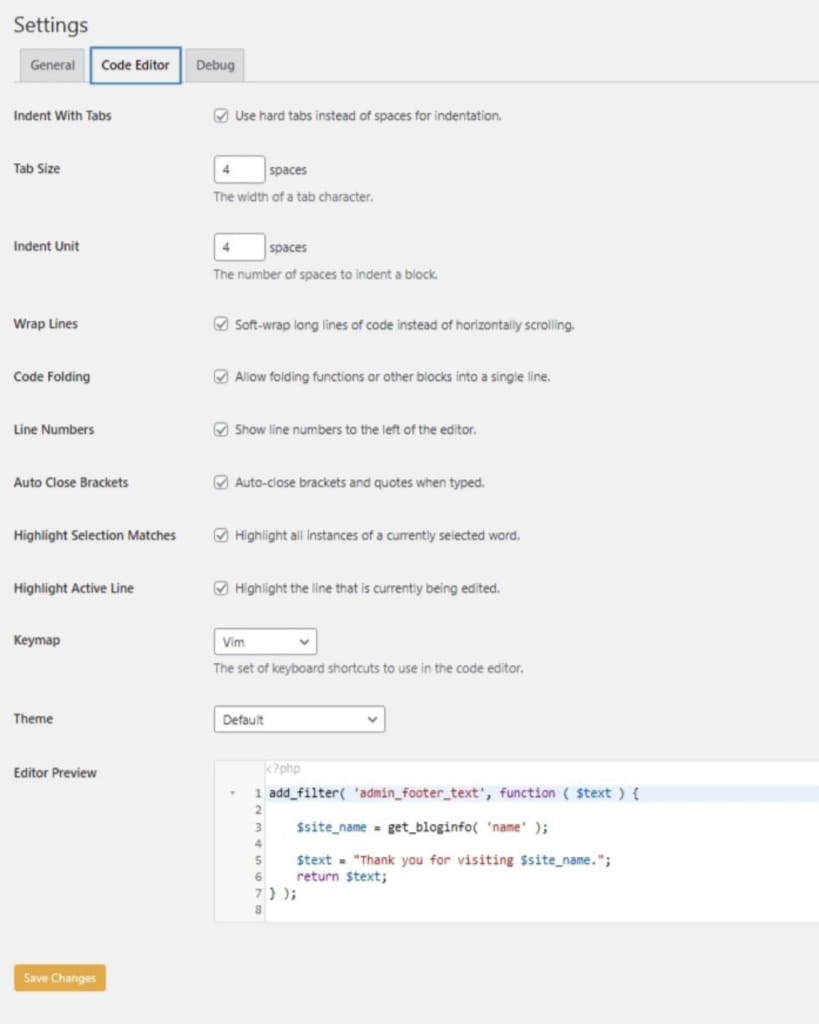
Task: Toggle the Wrap Lines soft-wrap option
Action: (221, 324)
